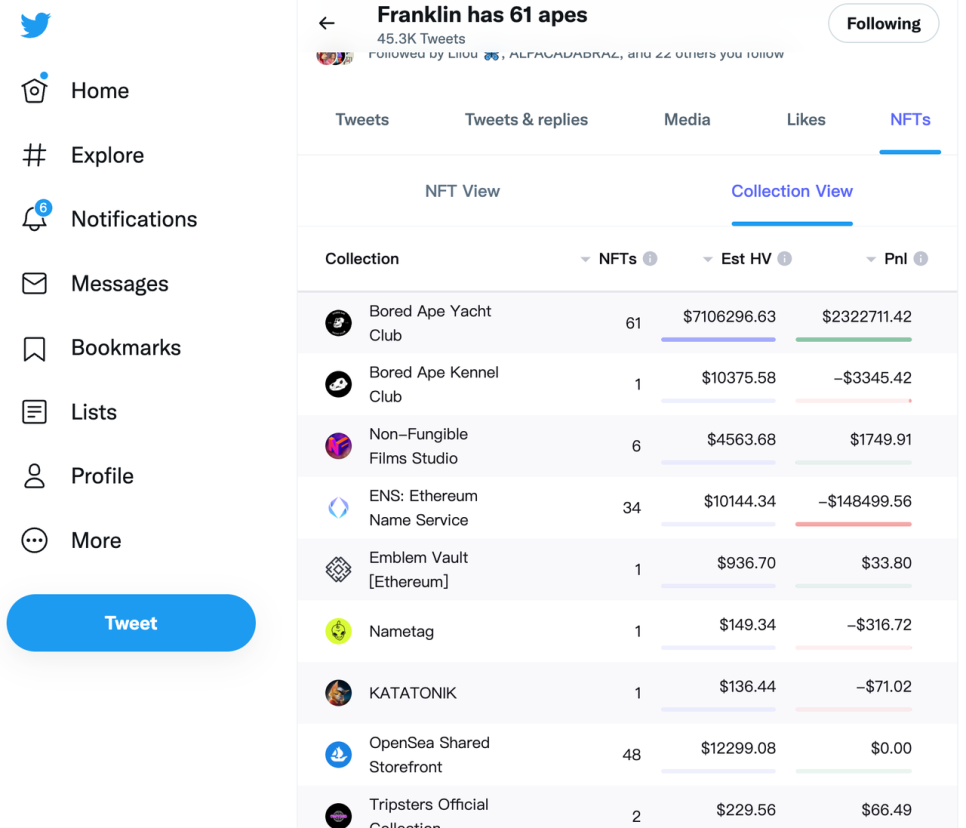Click the info icon next to NFTs
966x828 pixels.
point(650,259)
